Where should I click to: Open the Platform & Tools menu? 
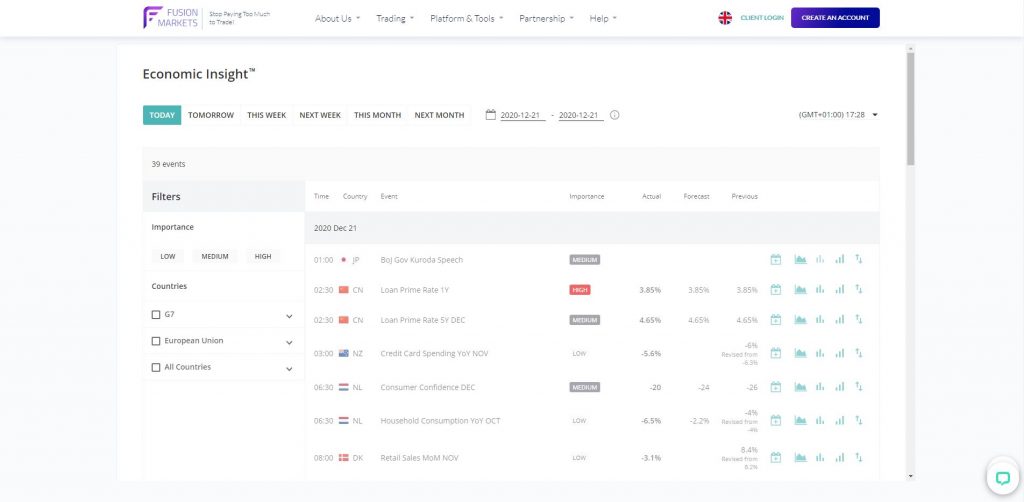466,18
